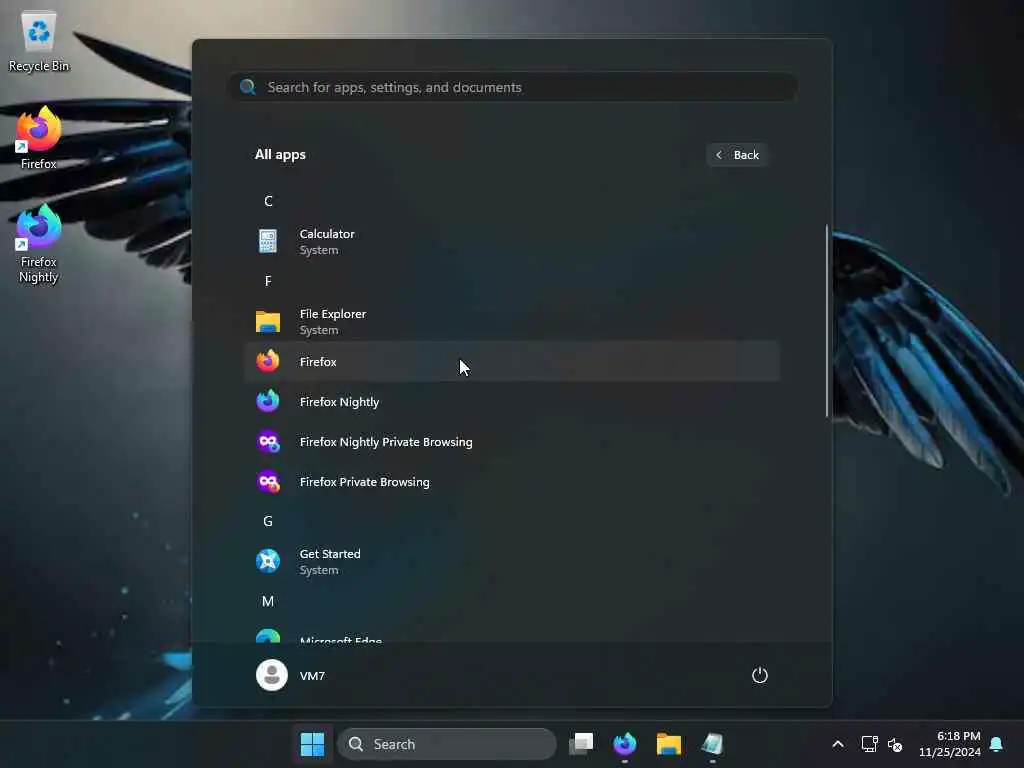Click the network status tray icon
1024x768 pixels.
[869, 744]
